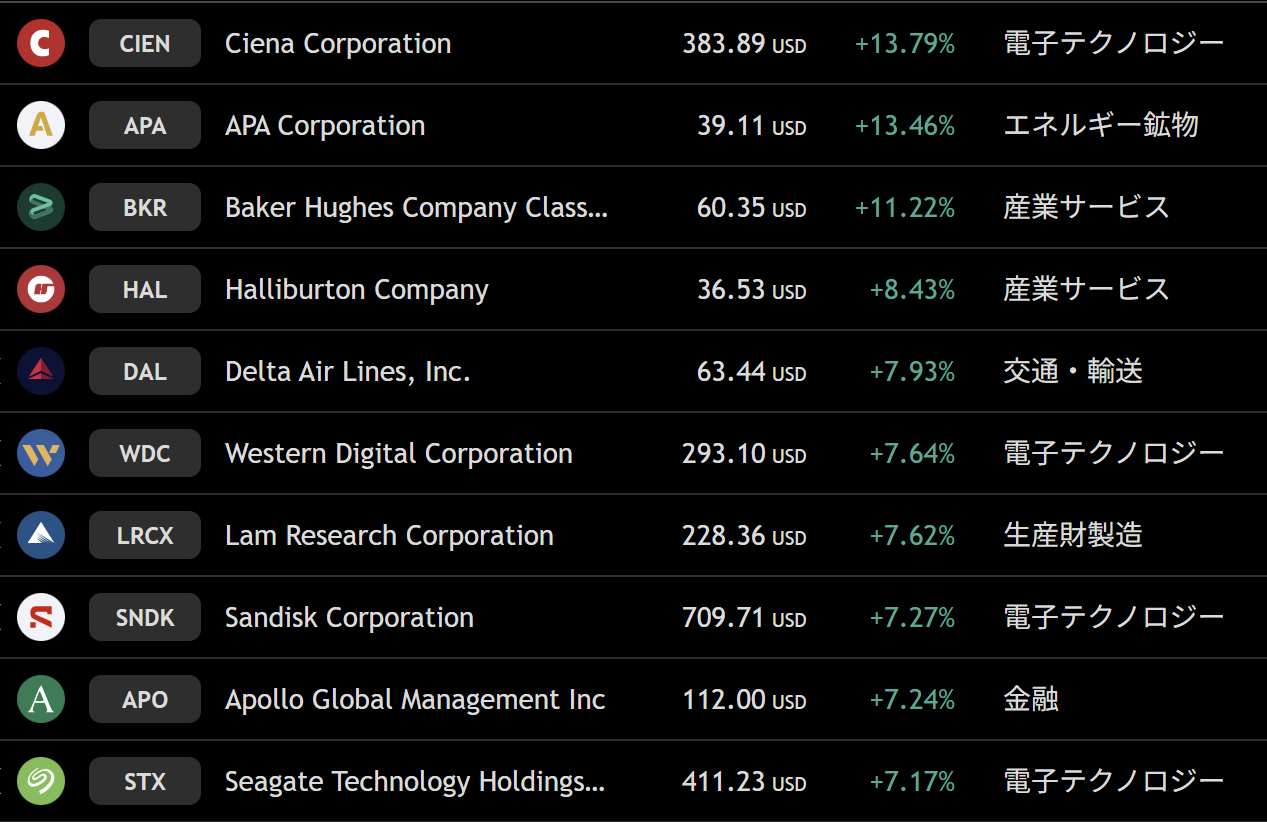Click the エネルギー鉱物 sector link for APA
The image size is (1267, 822).
(1100, 126)
